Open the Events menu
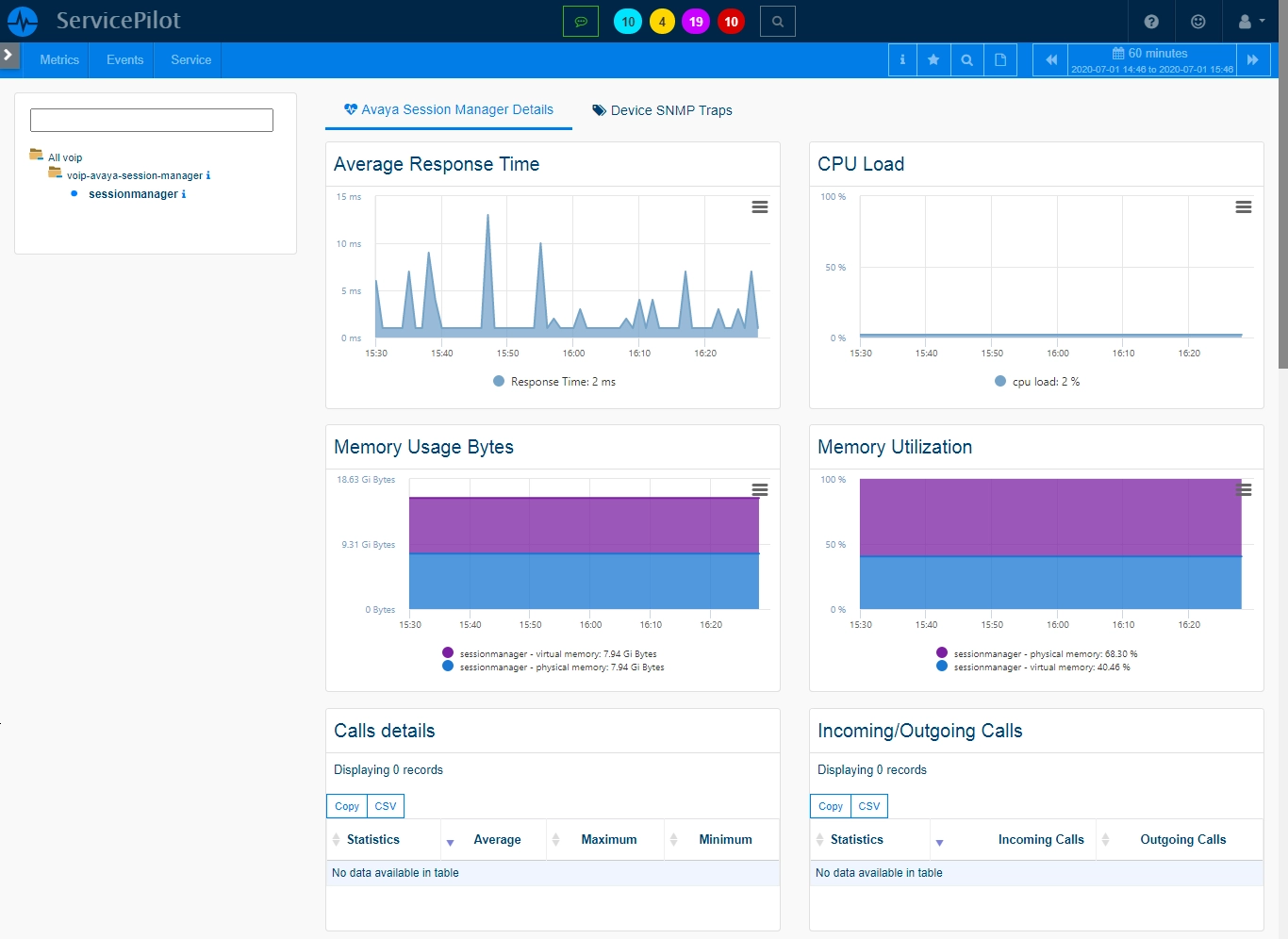1288x939 pixels. (125, 60)
